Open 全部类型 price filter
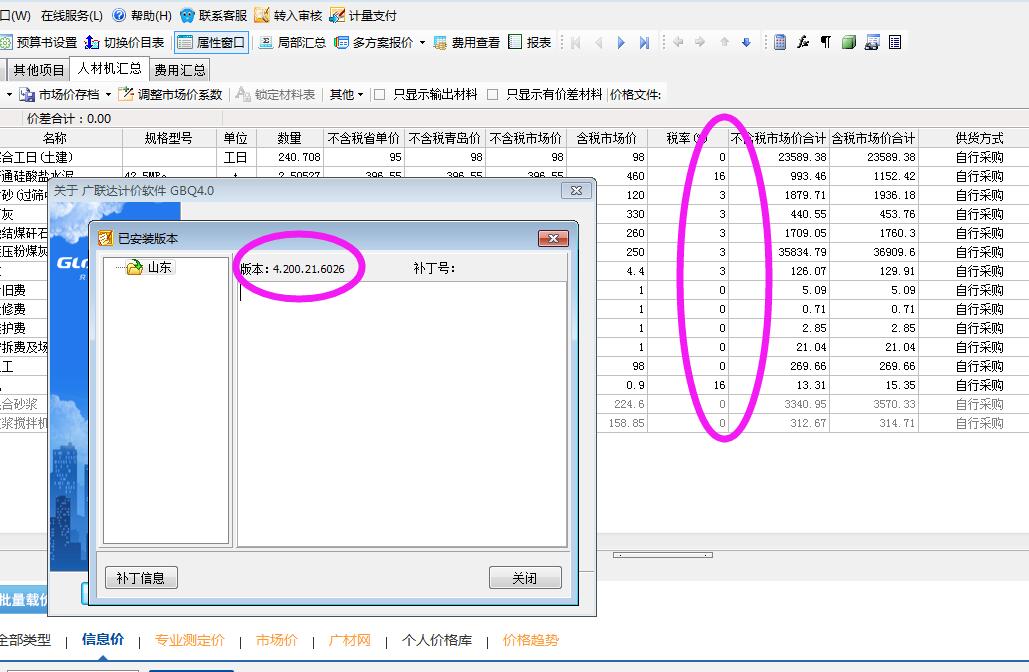This screenshot has width=1029, height=672. point(25,640)
